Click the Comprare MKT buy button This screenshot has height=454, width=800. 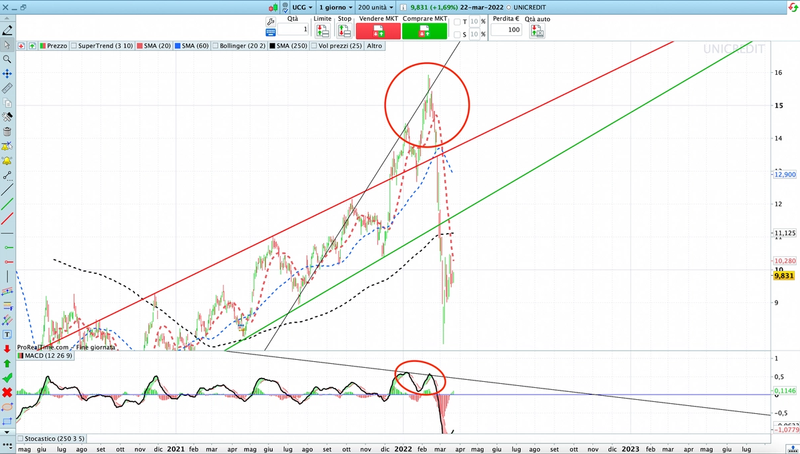click(424, 32)
